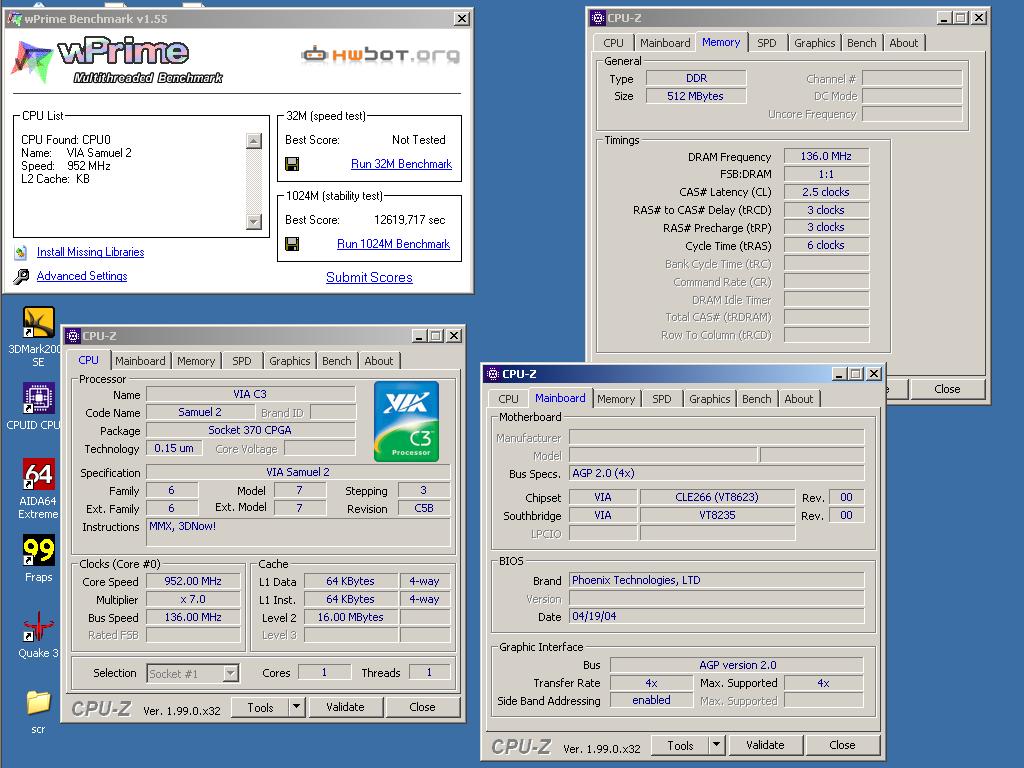The width and height of the screenshot is (1024, 768).
Task: Click Close button in Memory window
Action: [947, 389]
